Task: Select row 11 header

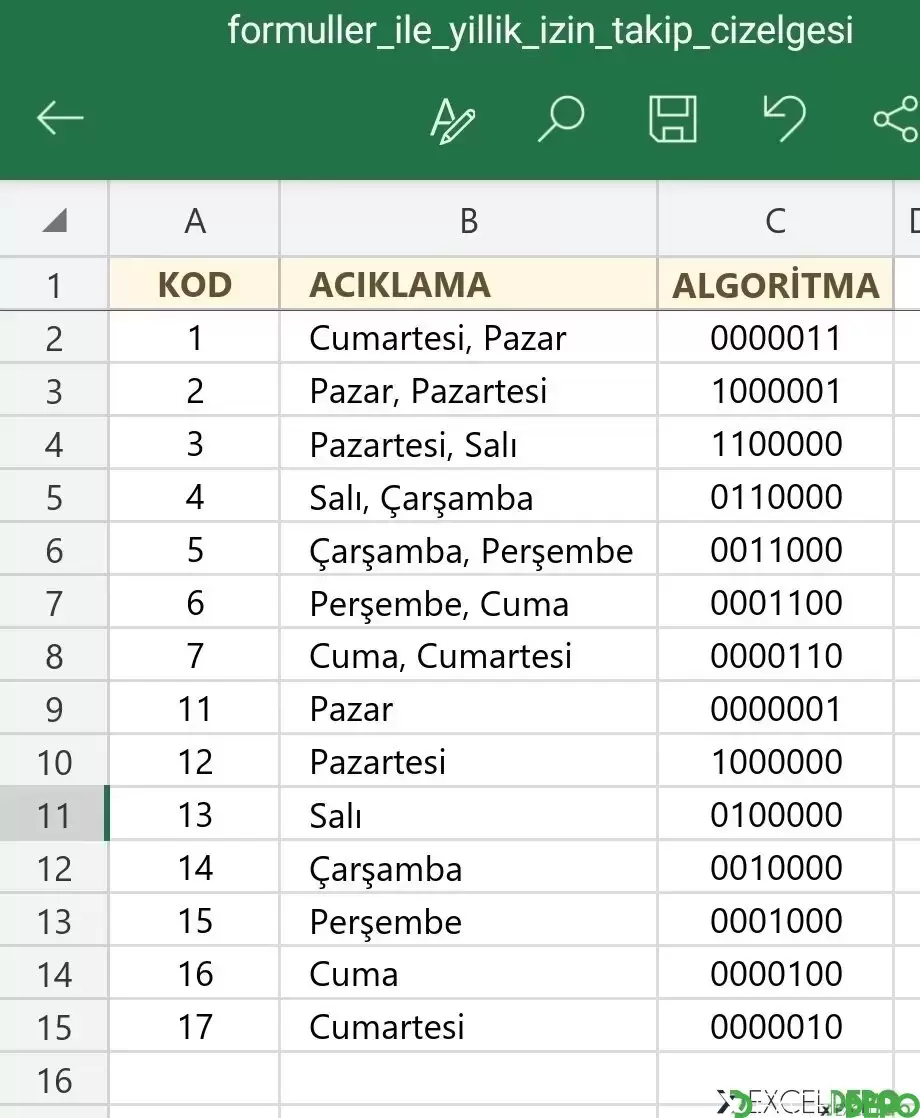Action: pos(54,814)
